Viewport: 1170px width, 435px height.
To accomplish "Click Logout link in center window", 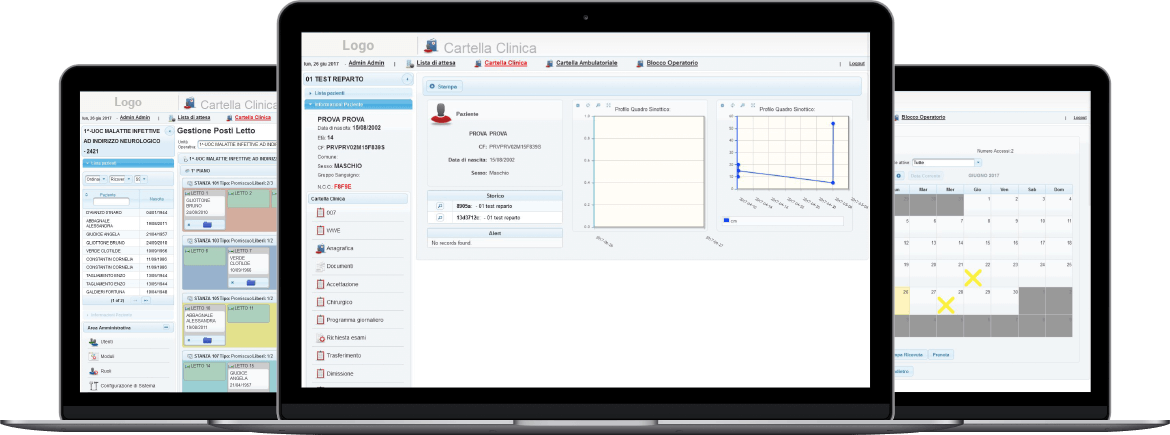I will pyautogui.click(x=857, y=64).
